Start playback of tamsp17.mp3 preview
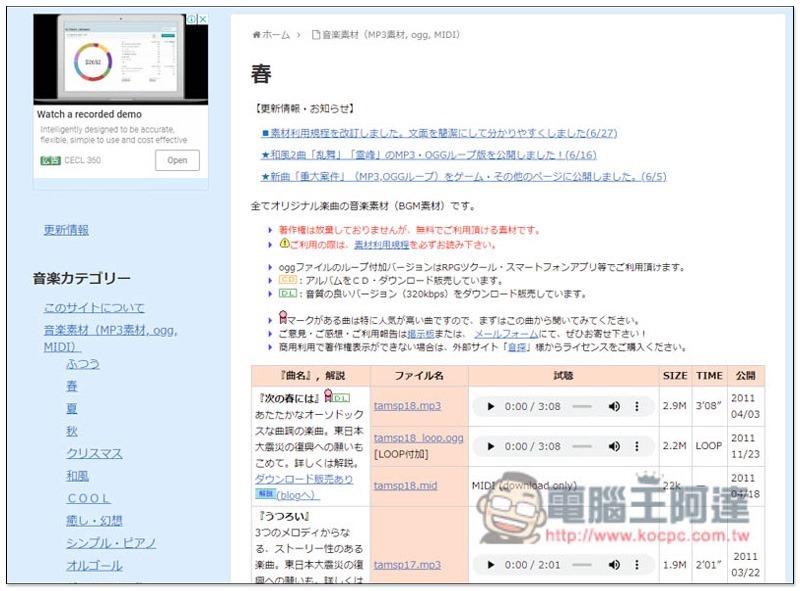Image resolution: width=800 pixels, height=591 pixels. (x=490, y=564)
